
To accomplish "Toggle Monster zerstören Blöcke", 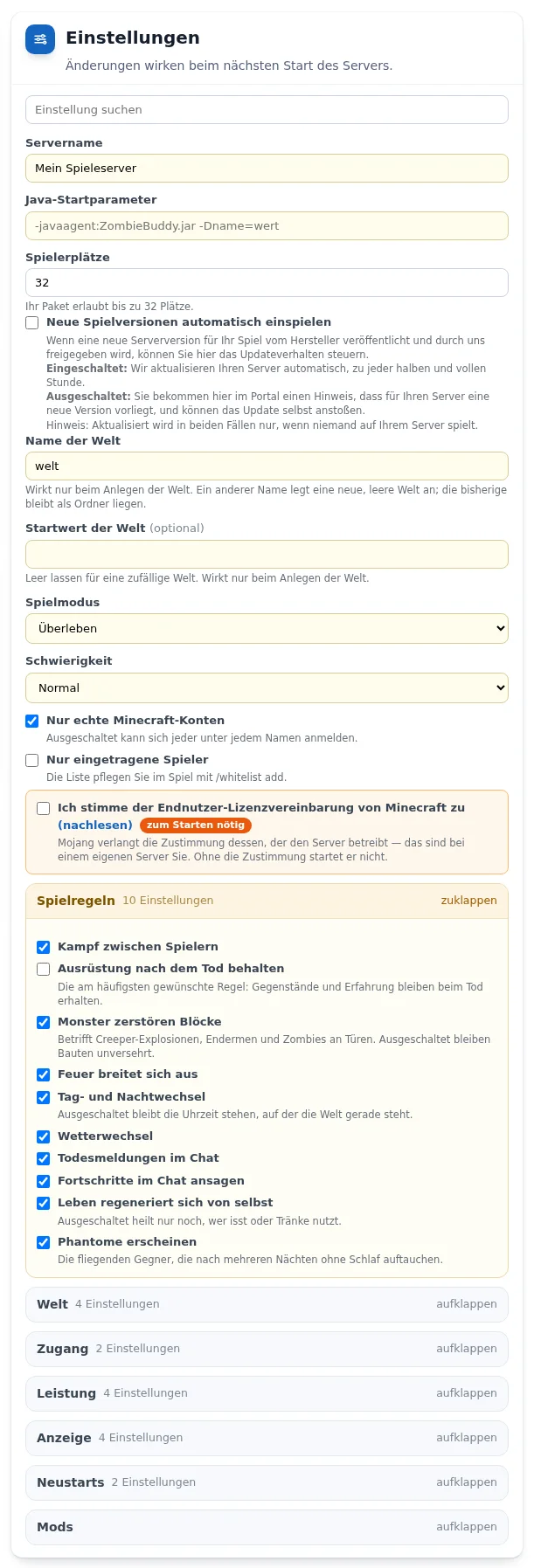I will (44, 1022).
